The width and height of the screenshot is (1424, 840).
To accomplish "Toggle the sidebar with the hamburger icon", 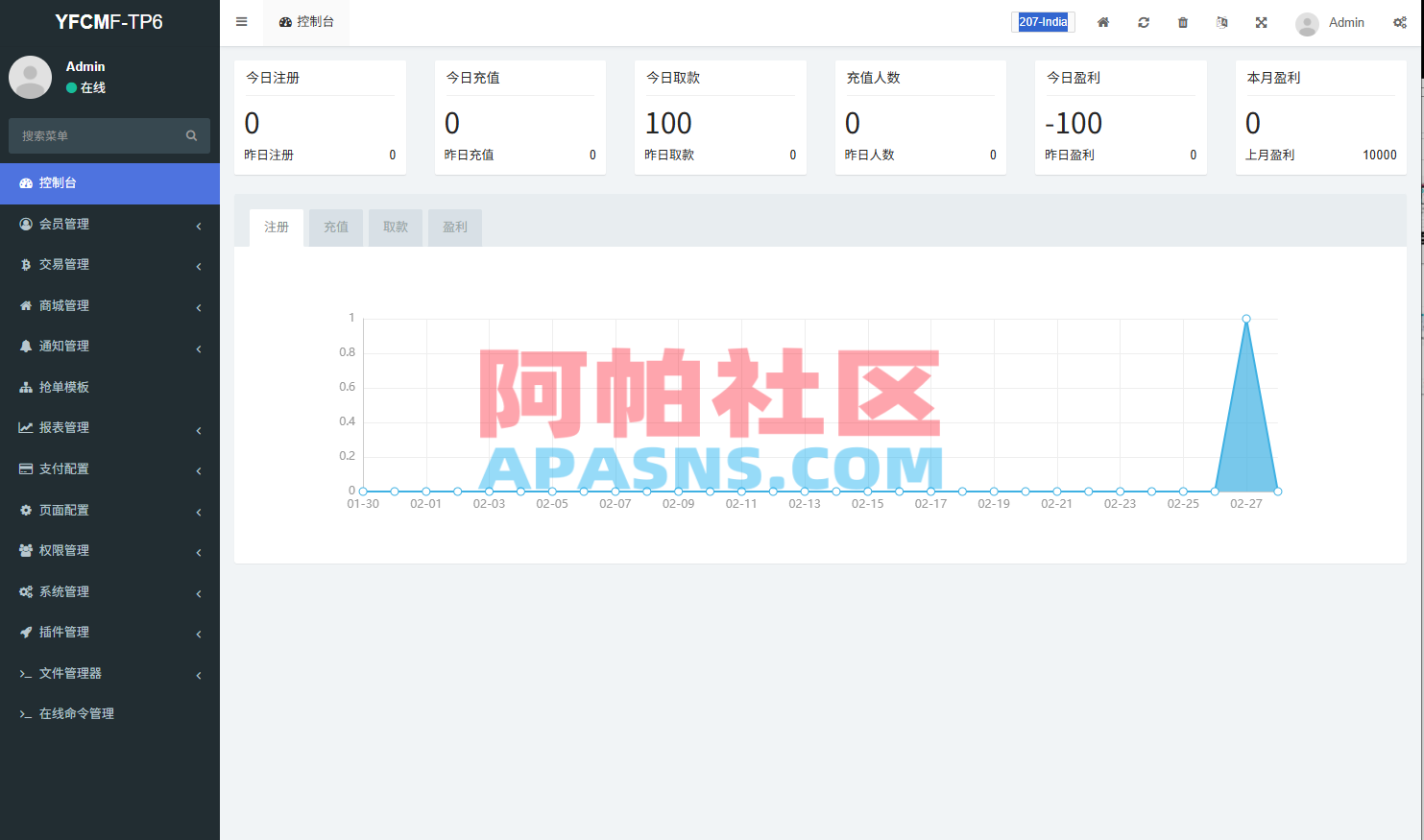I will [242, 22].
